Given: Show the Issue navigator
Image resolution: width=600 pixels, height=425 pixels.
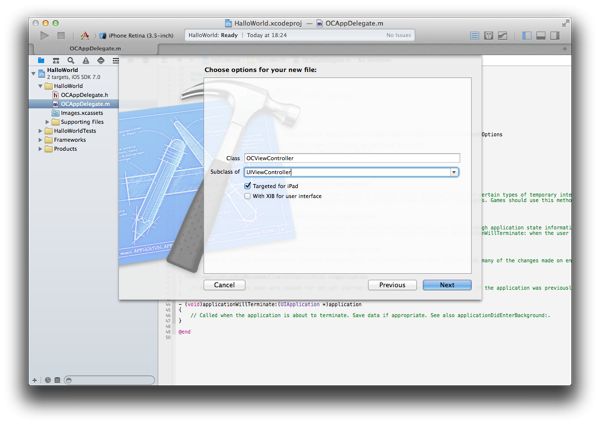Looking at the screenshot, I should 86,60.
